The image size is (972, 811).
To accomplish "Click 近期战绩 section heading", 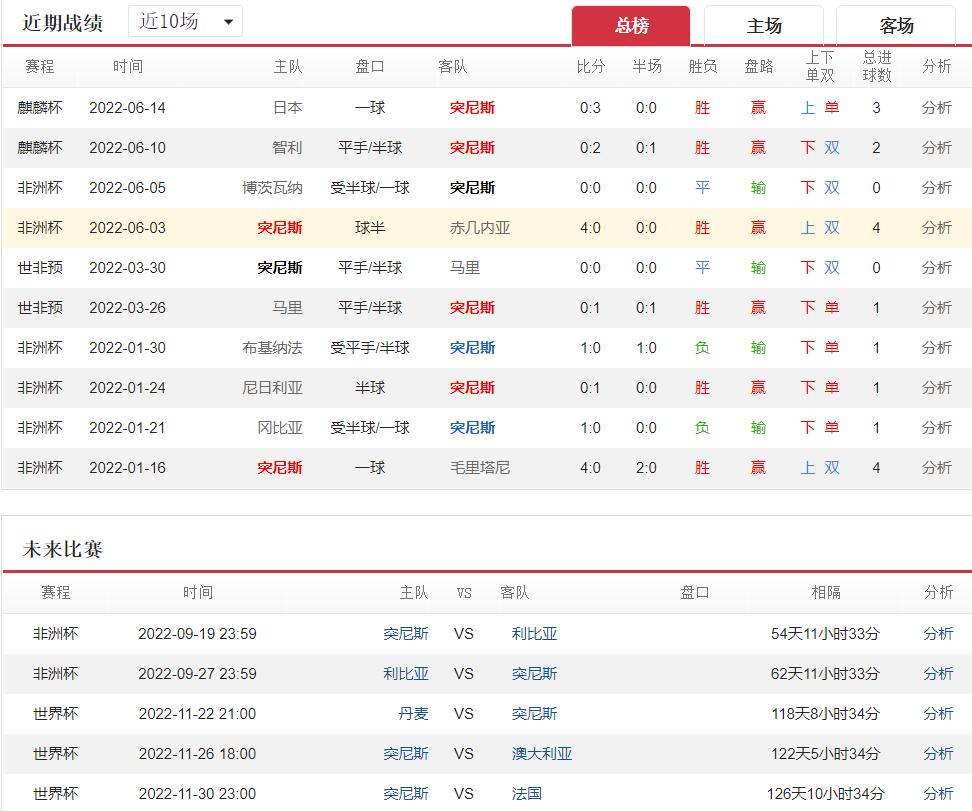I will [x=63, y=23].
